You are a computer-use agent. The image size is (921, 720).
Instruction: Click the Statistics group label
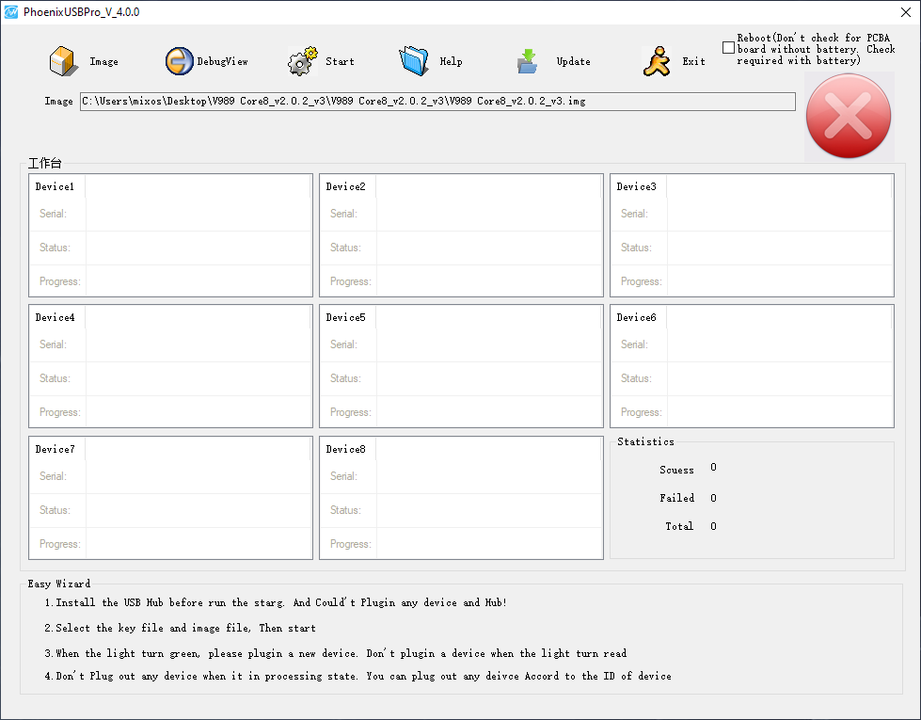pos(646,441)
